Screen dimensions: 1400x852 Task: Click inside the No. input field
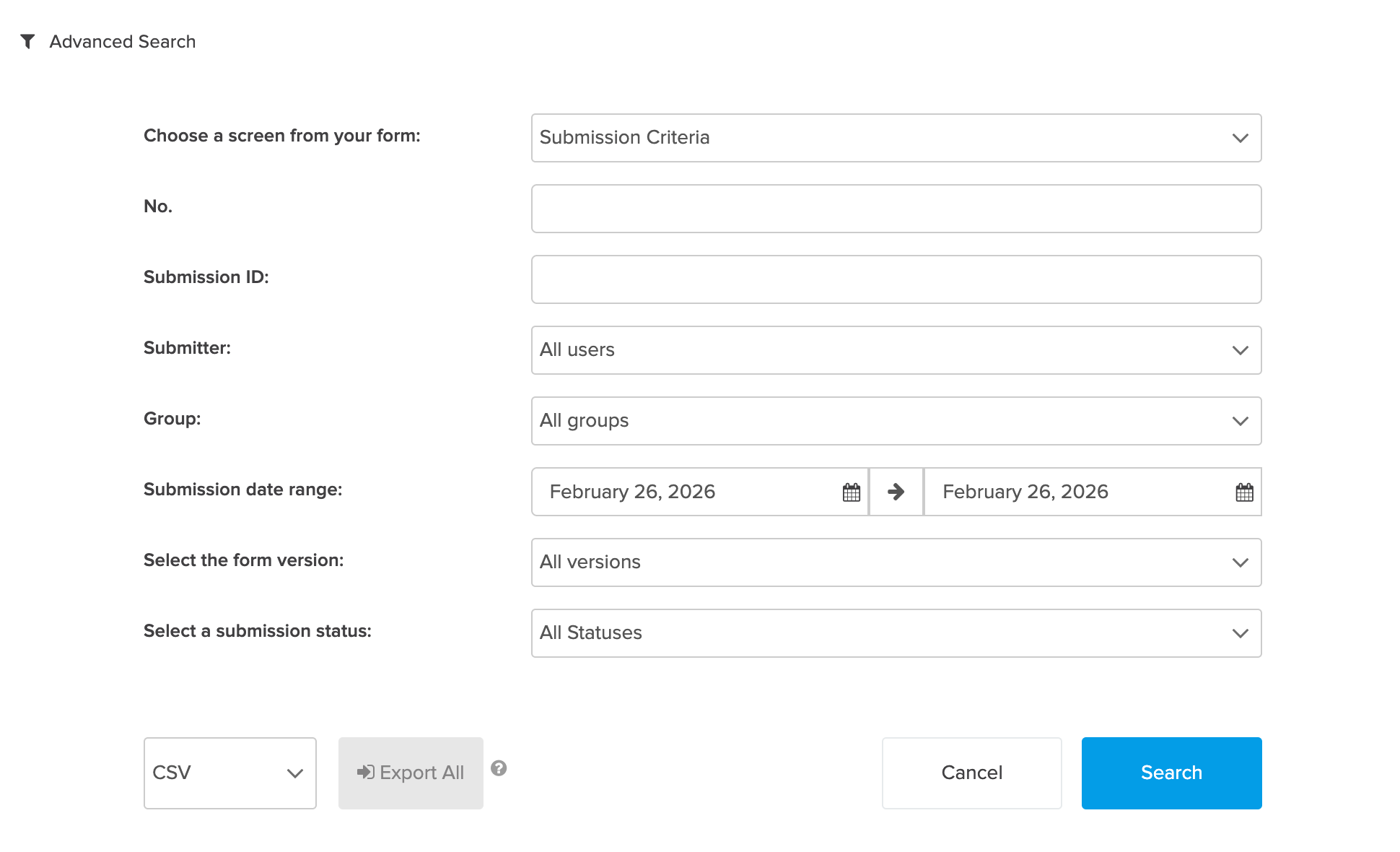[896, 209]
